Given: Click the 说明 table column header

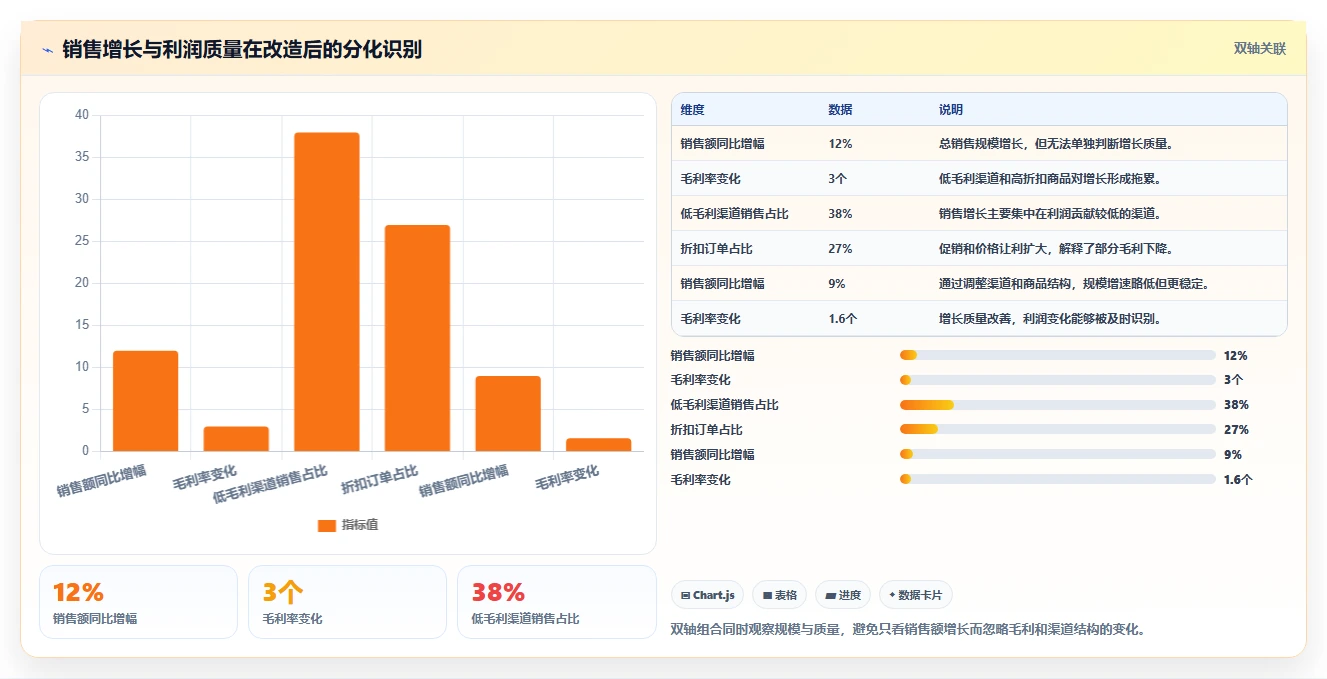Looking at the screenshot, I should tap(950, 110).
